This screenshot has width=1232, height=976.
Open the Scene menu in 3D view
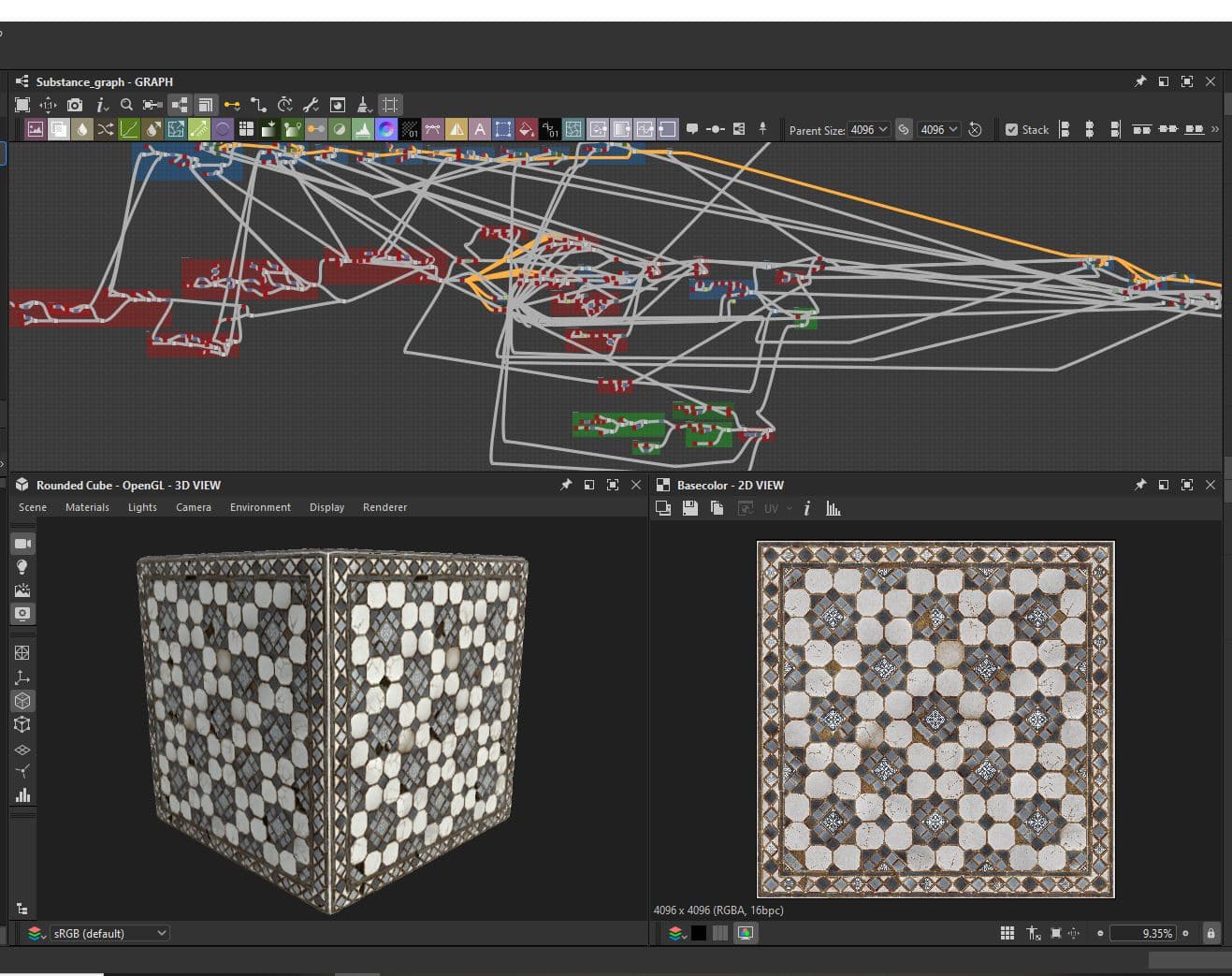click(x=33, y=507)
